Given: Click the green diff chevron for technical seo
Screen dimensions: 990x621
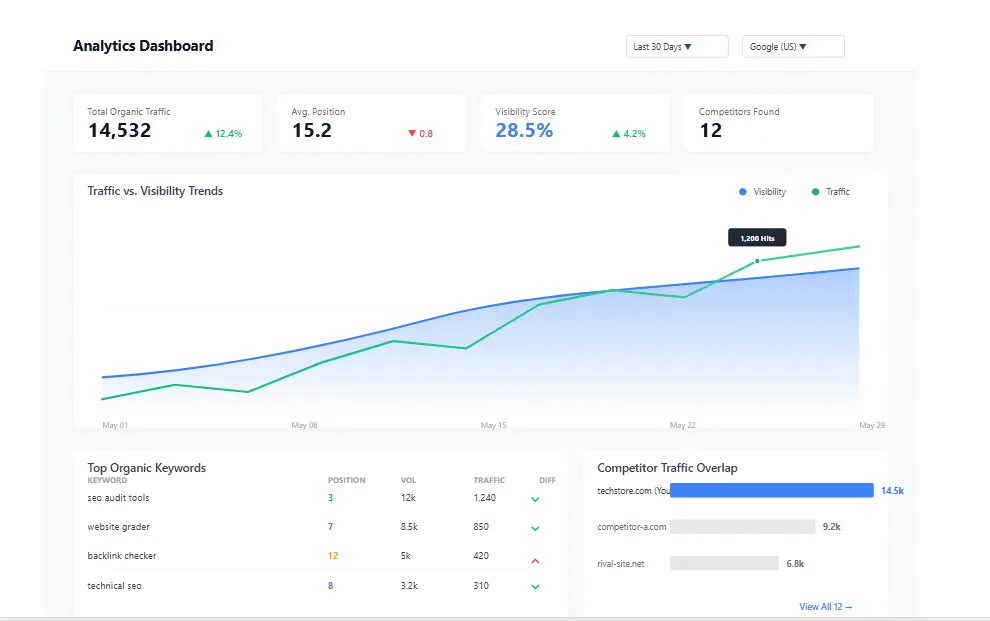Looking at the screenshot, I should click(535, 586).
